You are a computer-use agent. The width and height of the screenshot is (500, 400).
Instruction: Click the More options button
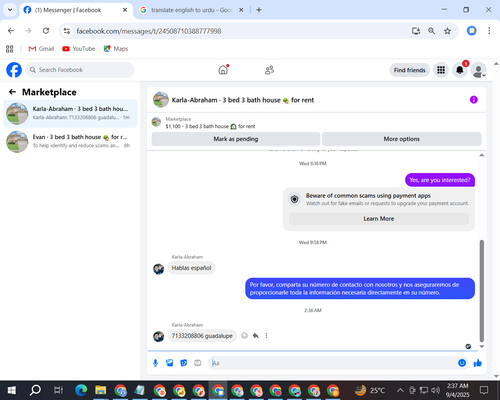(402, 139)
